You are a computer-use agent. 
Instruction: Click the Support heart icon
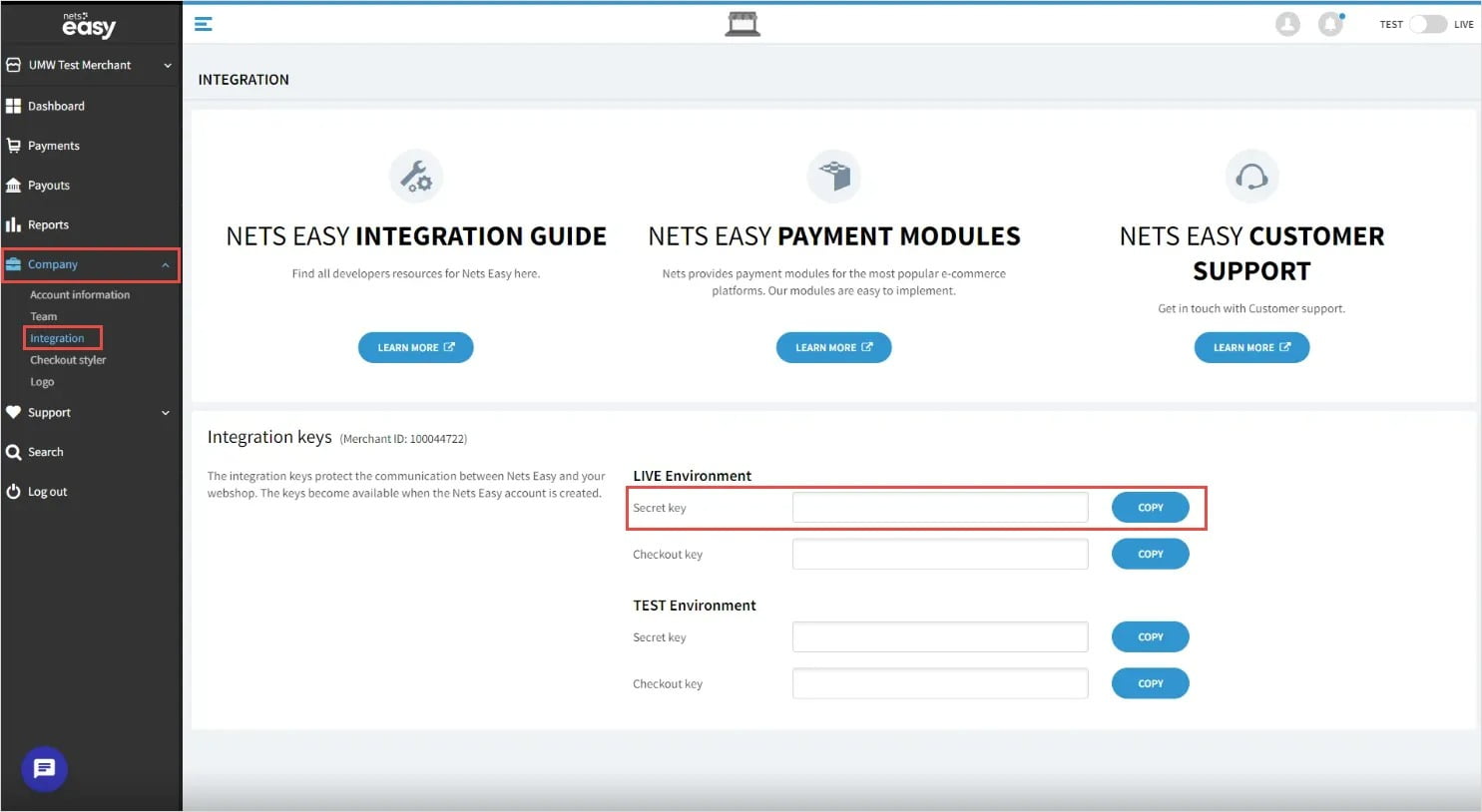[13, 412]
